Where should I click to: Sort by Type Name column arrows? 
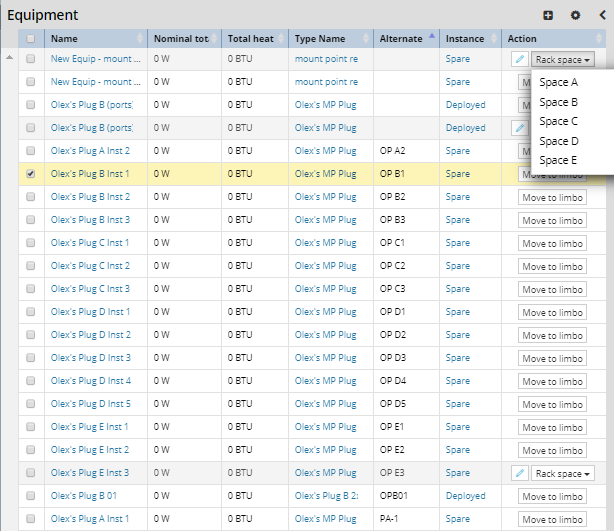366,38
